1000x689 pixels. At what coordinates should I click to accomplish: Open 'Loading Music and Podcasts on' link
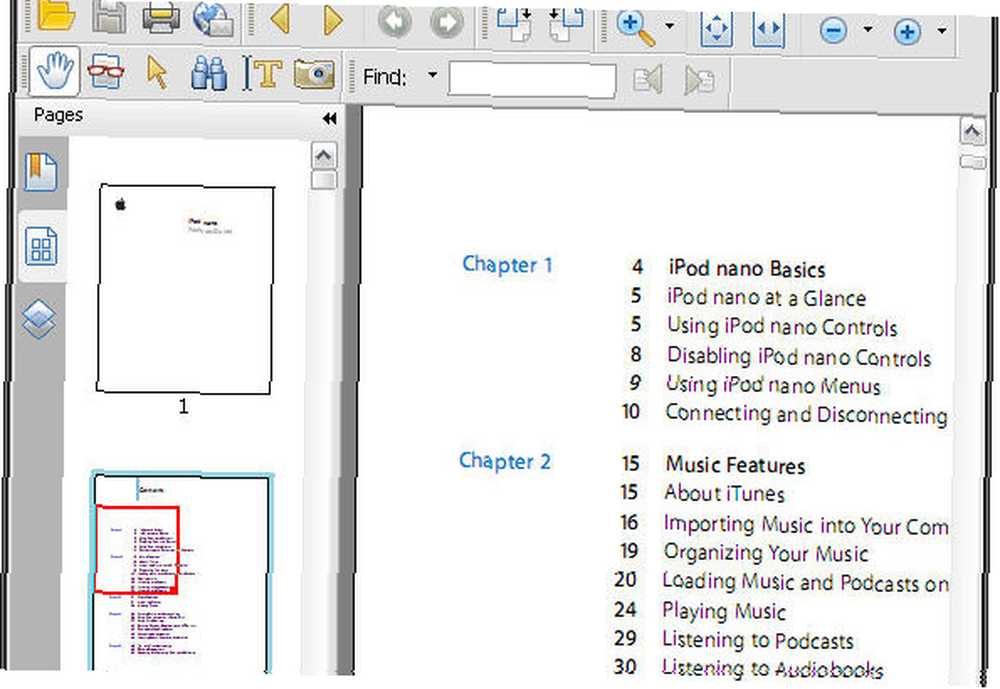point(805,582)
